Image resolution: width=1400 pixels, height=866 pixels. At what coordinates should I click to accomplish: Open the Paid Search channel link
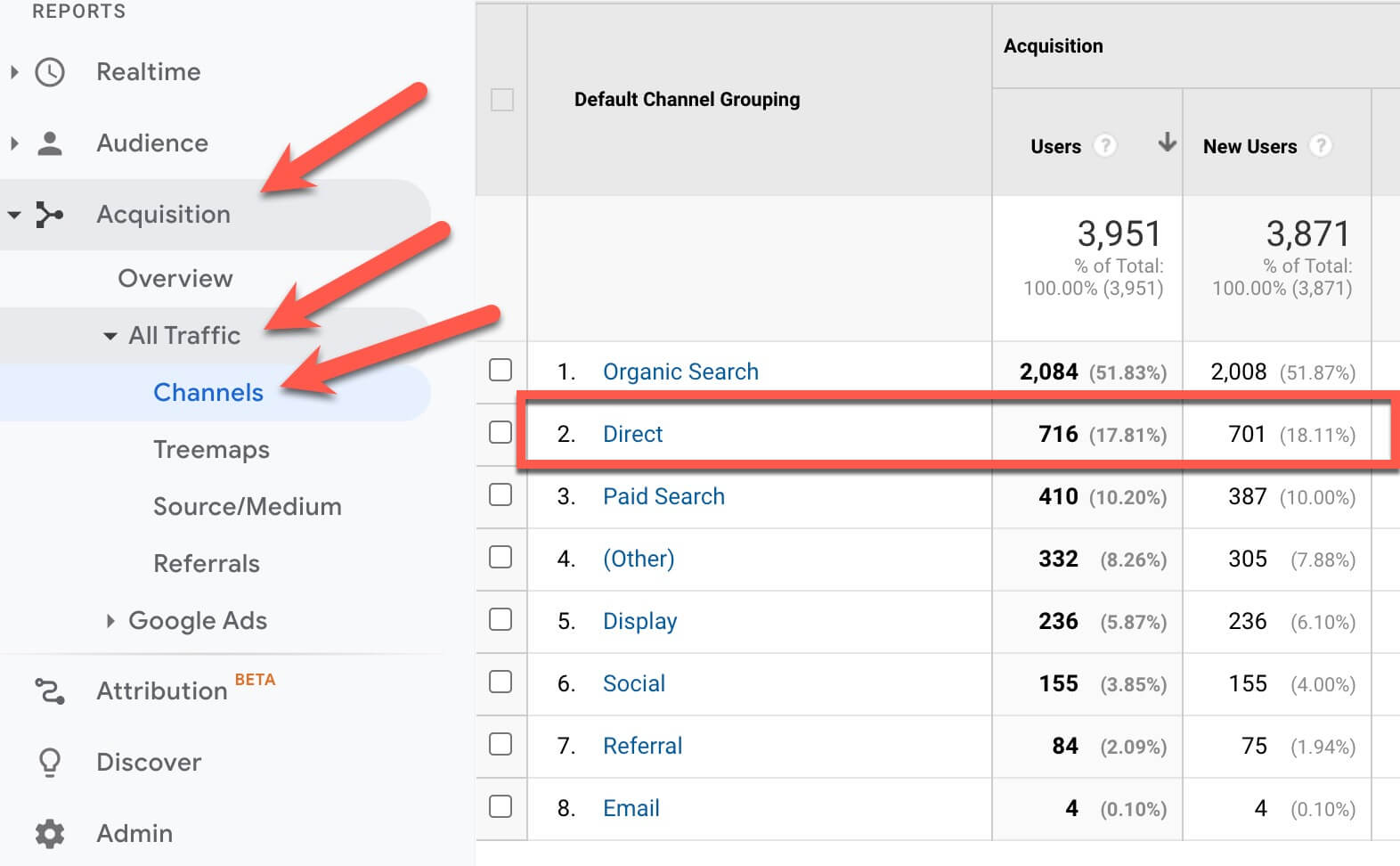click(x=663, y=496)
